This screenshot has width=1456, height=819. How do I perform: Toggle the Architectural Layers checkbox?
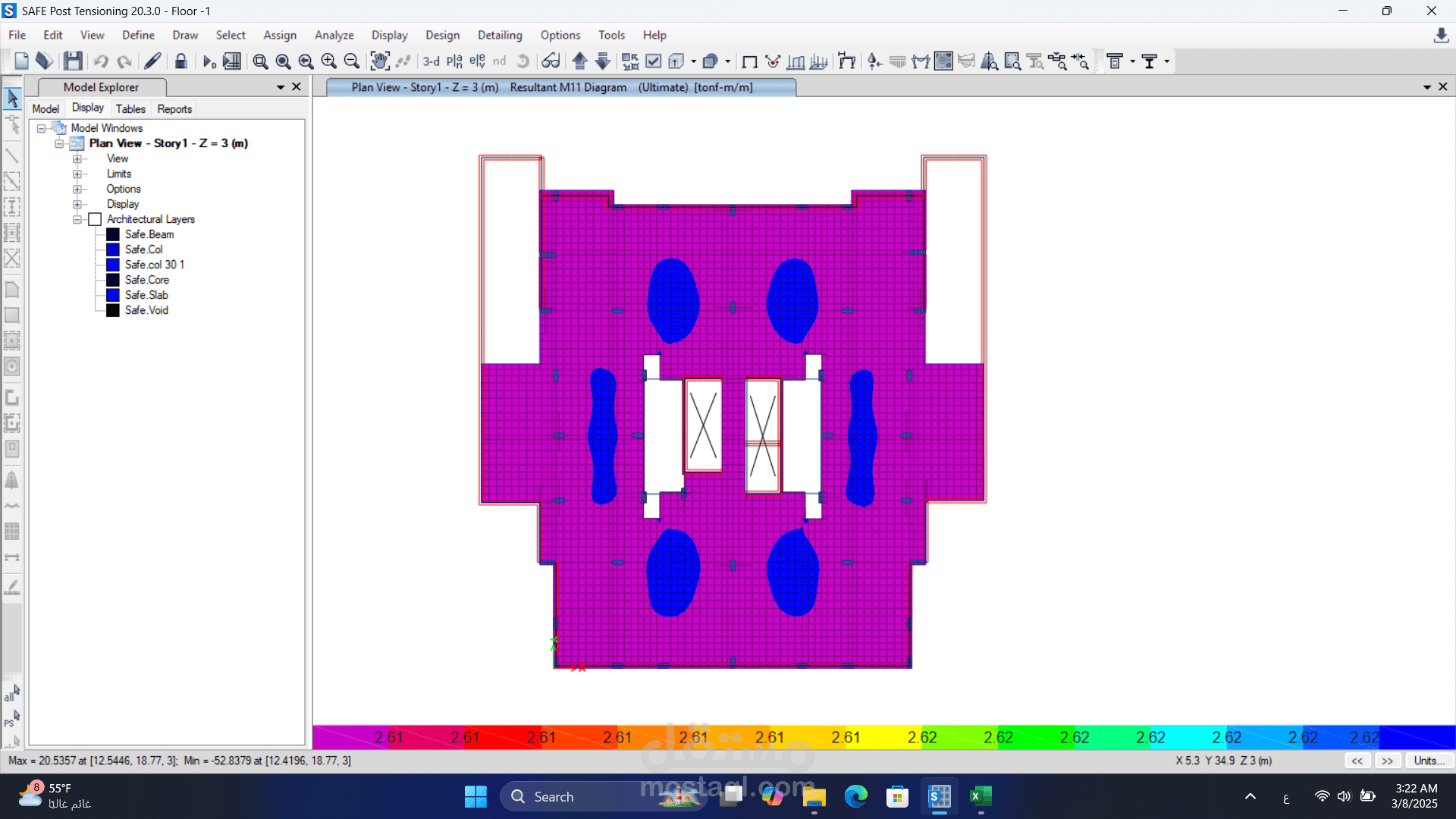pos(95,219)
